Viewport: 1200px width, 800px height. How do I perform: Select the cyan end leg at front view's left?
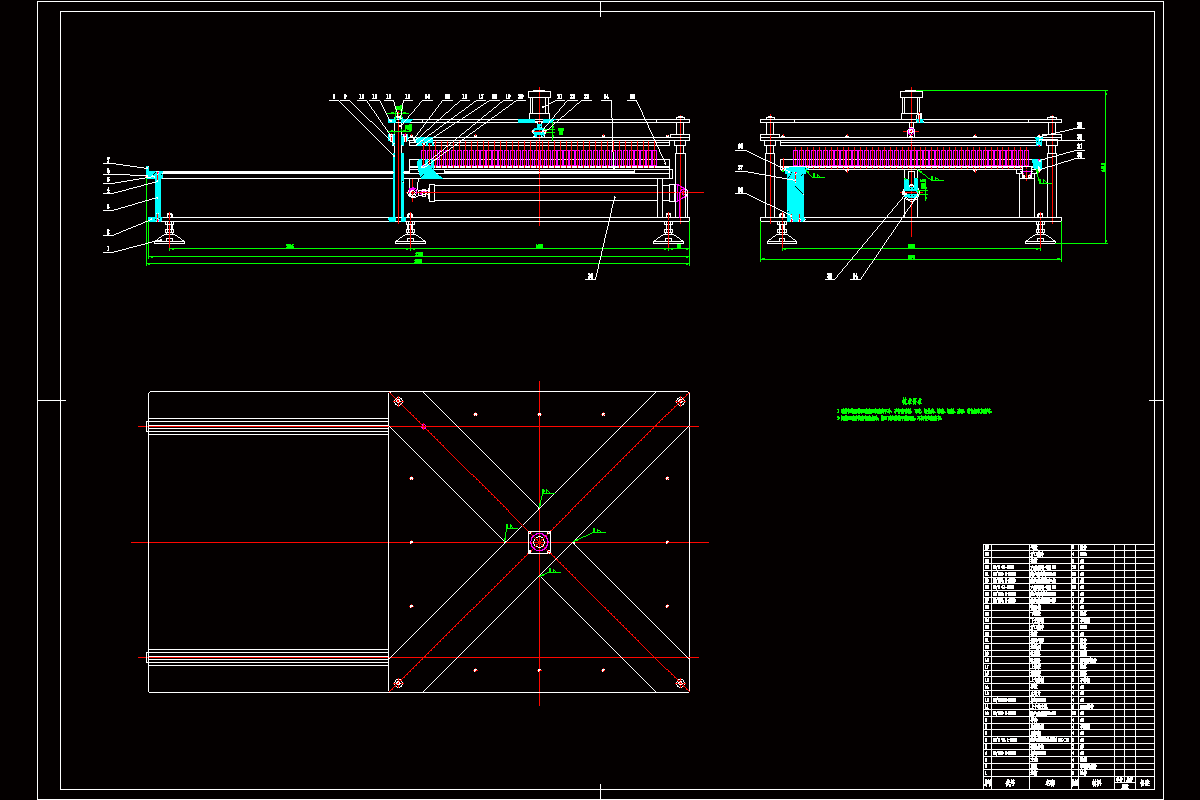click(156, 196)
